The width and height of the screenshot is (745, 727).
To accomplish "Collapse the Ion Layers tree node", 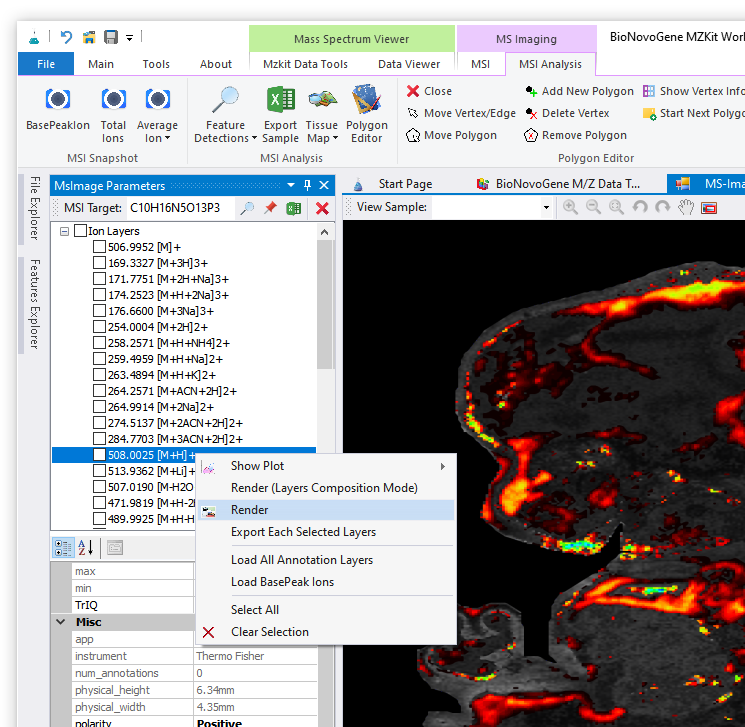I will 65,231.
